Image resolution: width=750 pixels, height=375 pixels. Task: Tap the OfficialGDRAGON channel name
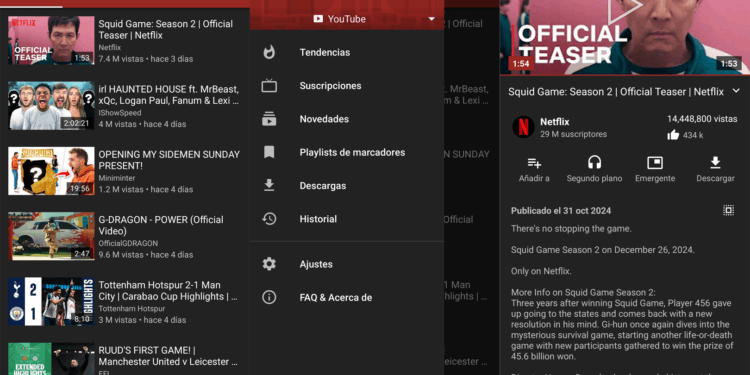128,243
